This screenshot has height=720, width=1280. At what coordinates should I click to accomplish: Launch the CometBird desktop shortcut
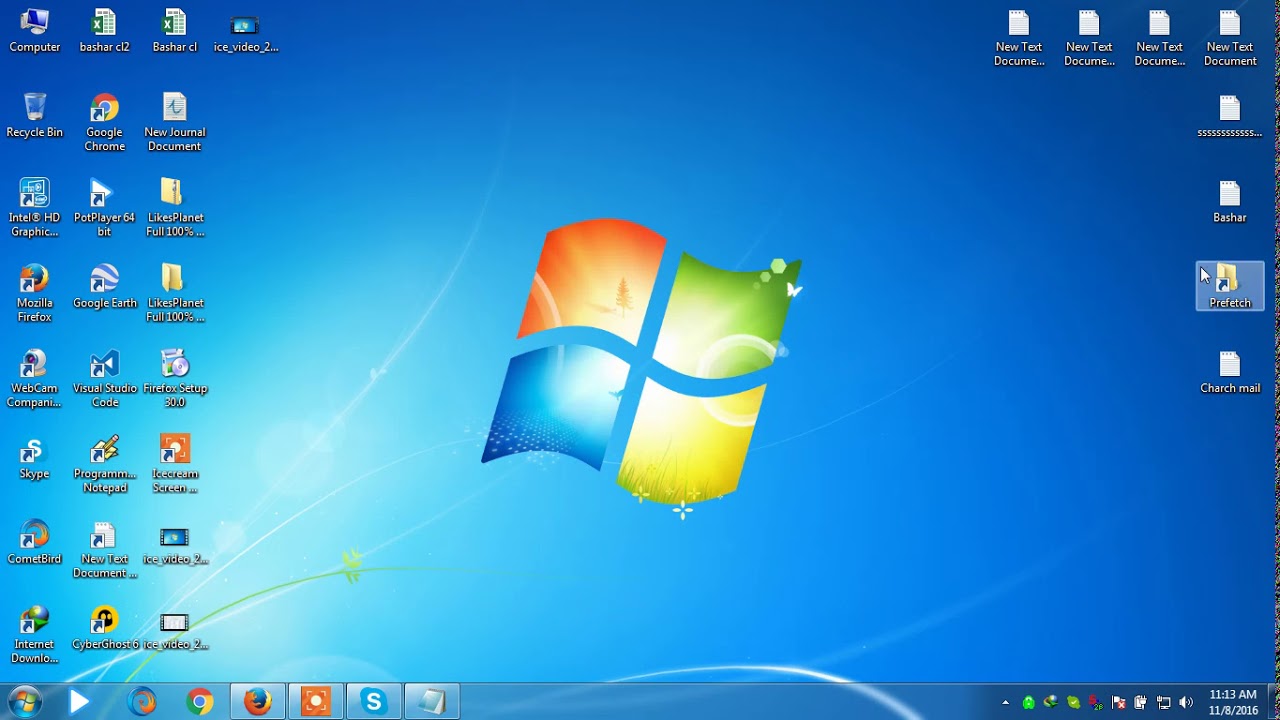[x=35, y=543]
